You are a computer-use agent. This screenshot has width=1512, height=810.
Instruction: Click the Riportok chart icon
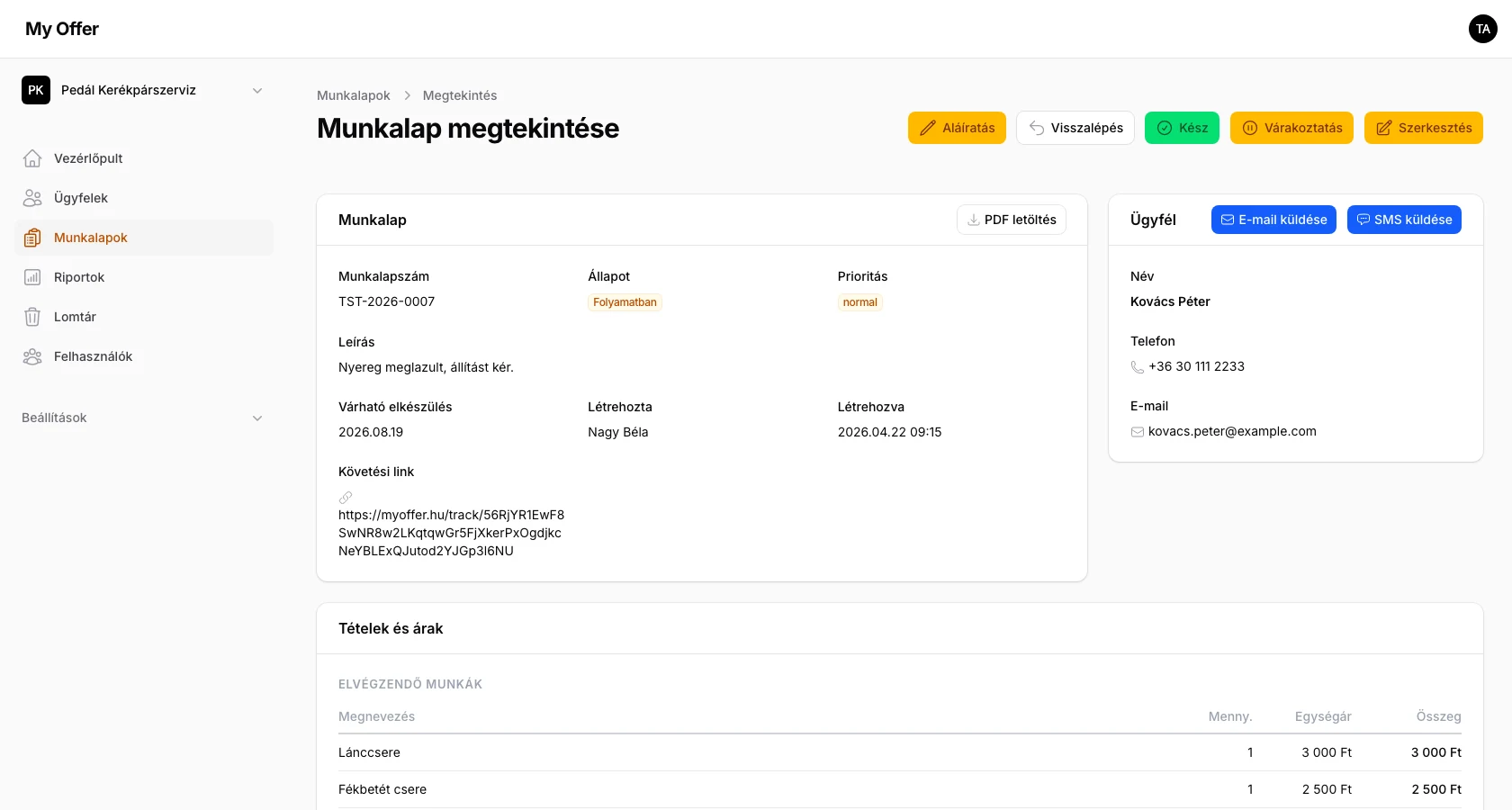(32, 277)
